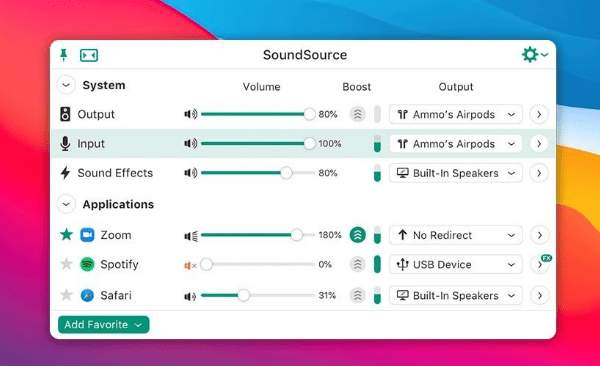
Task: Enable Boost for Safari
Action: (358, 296)
